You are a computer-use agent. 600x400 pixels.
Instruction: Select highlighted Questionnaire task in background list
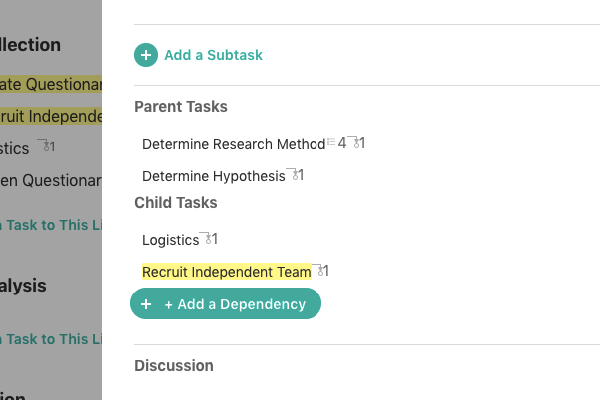point(51,84)
